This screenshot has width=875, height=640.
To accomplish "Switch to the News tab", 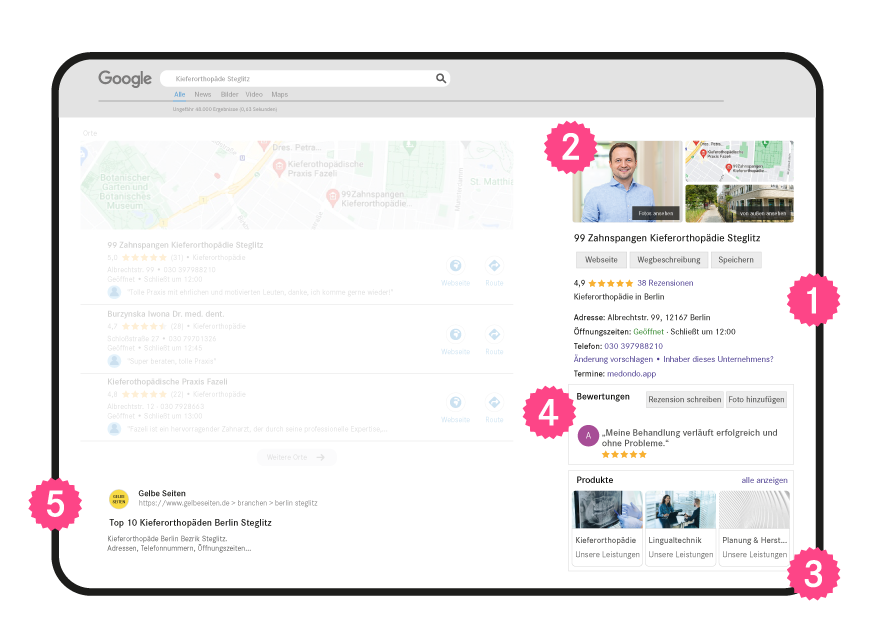I will [203, 94].
